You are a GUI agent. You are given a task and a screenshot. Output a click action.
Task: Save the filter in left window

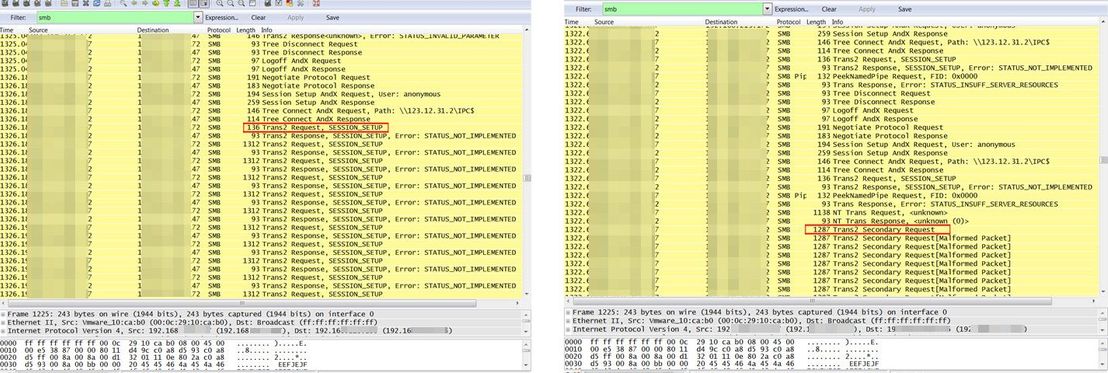click(x=332, y=17)
